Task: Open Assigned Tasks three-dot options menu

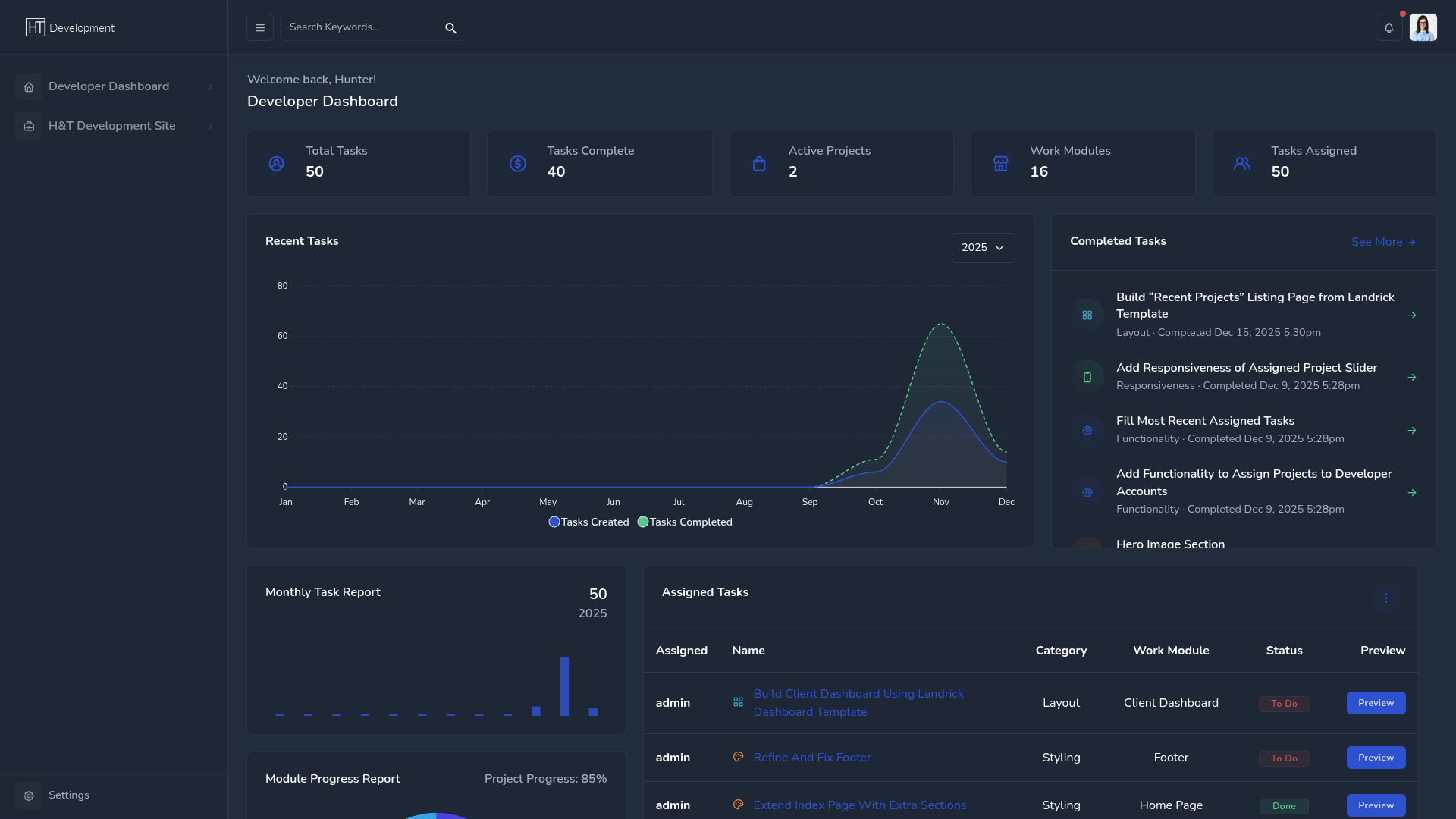Action: coord(1385,598)
